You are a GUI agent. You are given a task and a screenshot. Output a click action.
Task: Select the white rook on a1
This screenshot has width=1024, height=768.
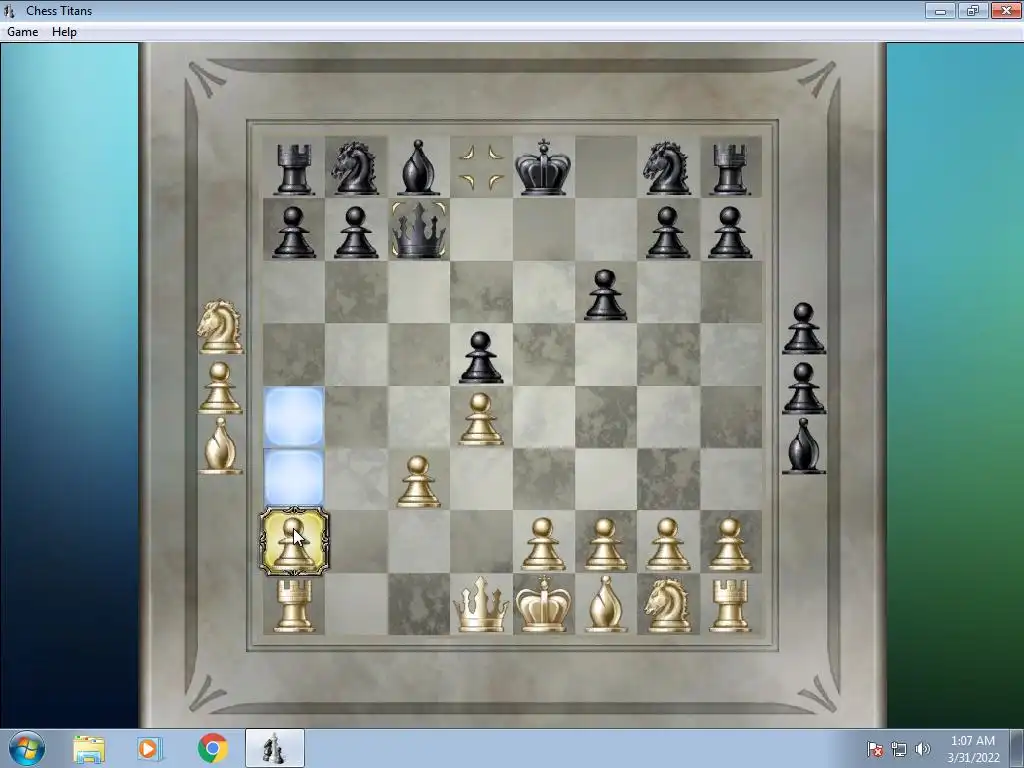click(294, 605)
